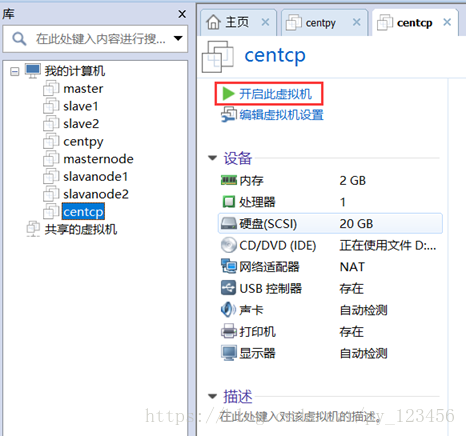
Task: Click the 硬盘(SCSI) 20 GB value
Action: tap(356, 223)
